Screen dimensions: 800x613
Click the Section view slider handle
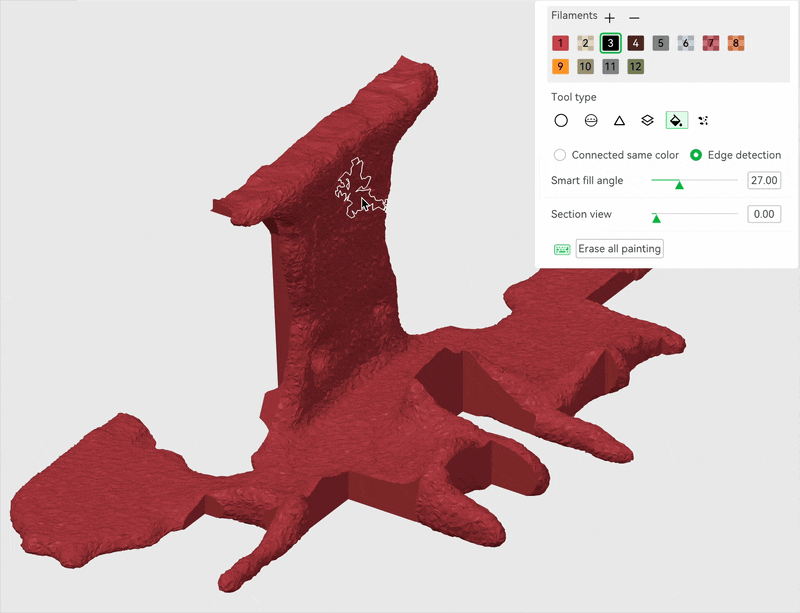point(656,216)
